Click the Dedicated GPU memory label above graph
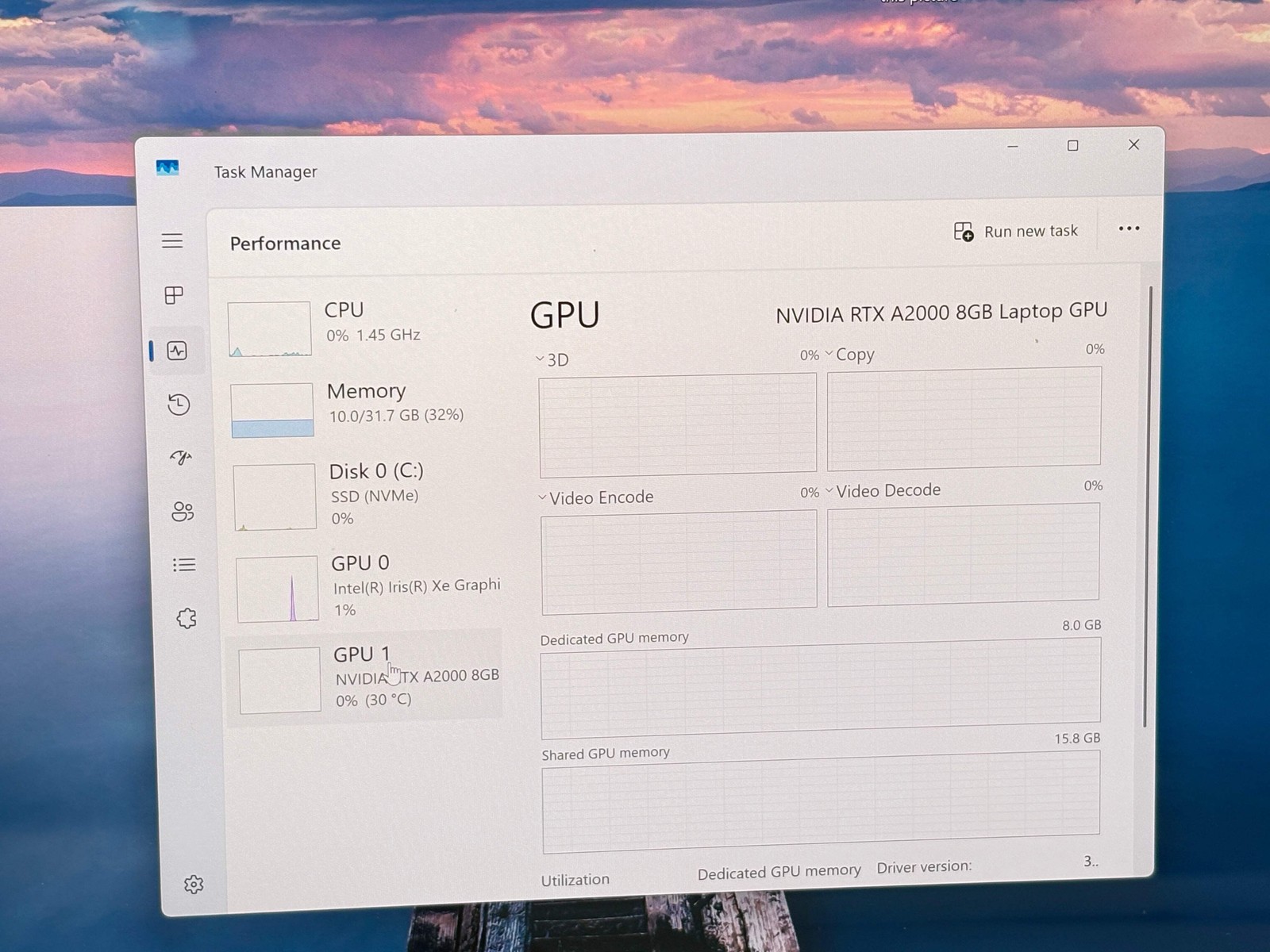 pos(614,638)
